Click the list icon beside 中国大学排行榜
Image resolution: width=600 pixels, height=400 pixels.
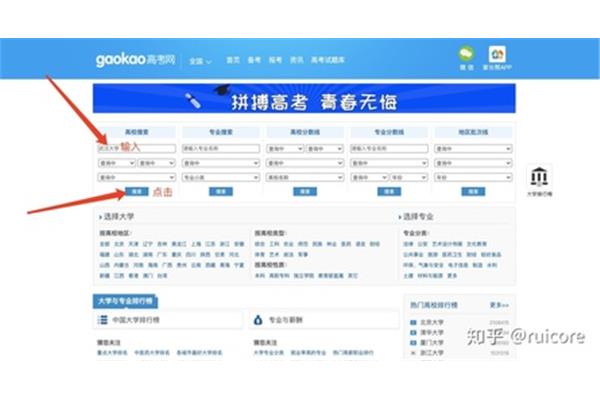click(103, 320)
